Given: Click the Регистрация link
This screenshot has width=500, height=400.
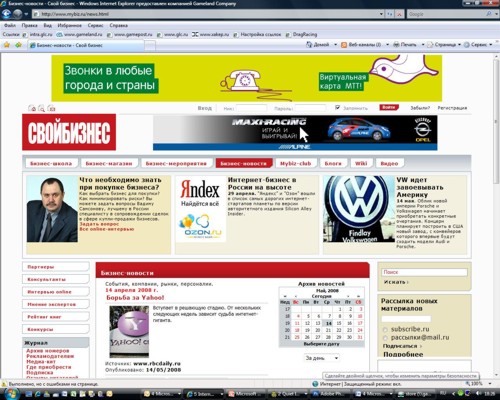Looking at the screenshot, I should click(452, 108).
